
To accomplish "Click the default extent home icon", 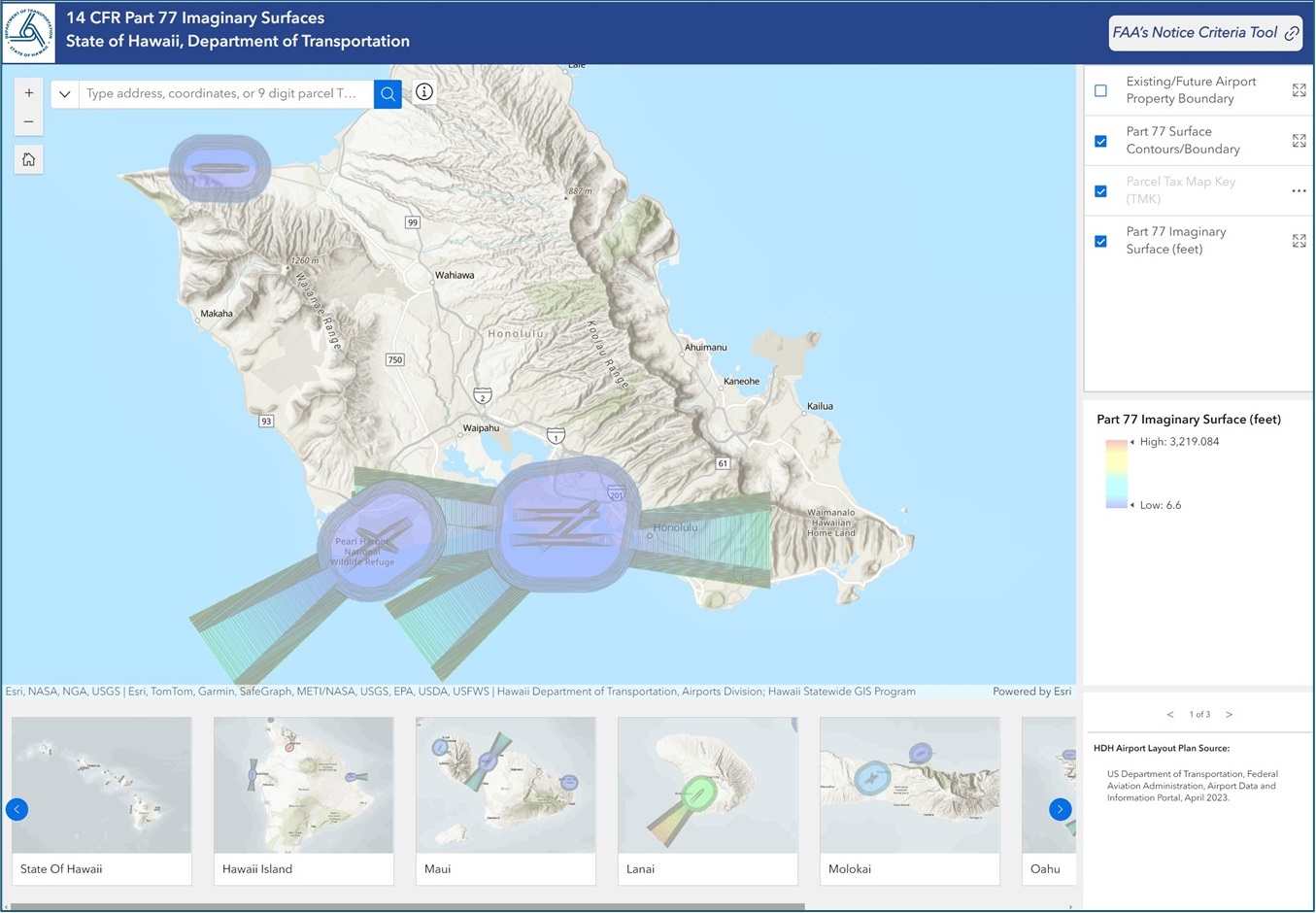I will coord(28,158).
